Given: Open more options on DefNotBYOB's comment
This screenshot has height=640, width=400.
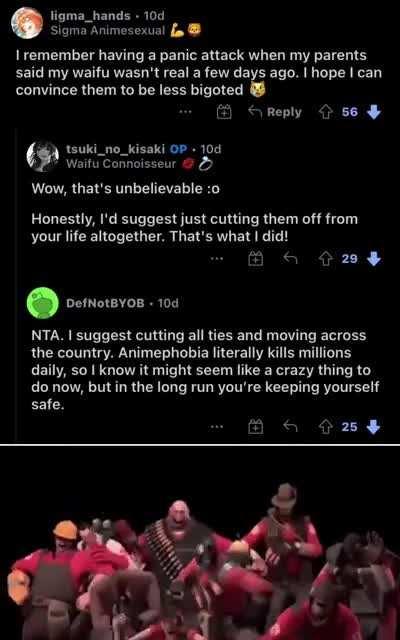Looking at the screenshot, I should point(218,427).
